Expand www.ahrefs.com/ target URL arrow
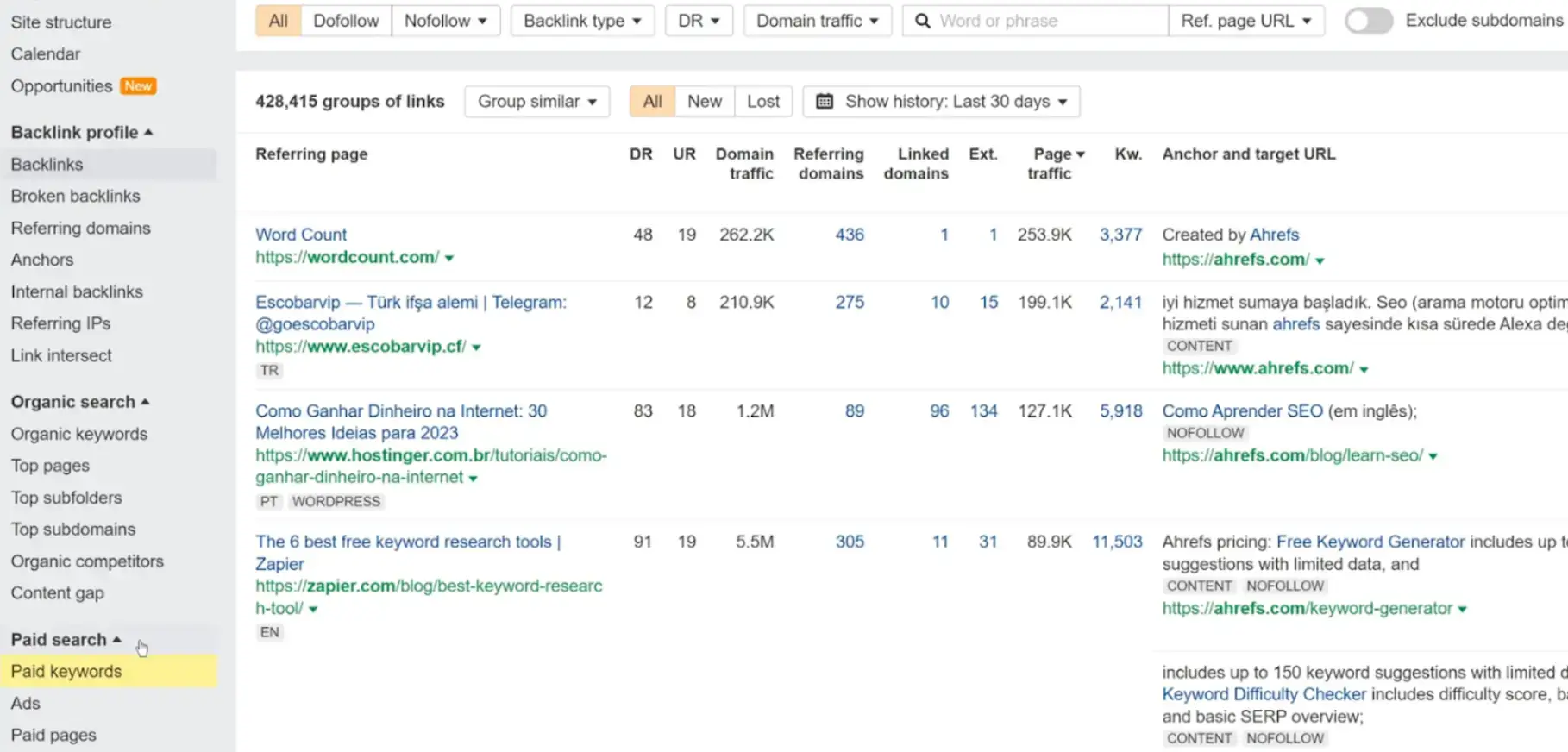Screen dimensions: 1568x752 [x=1364, y=369]
